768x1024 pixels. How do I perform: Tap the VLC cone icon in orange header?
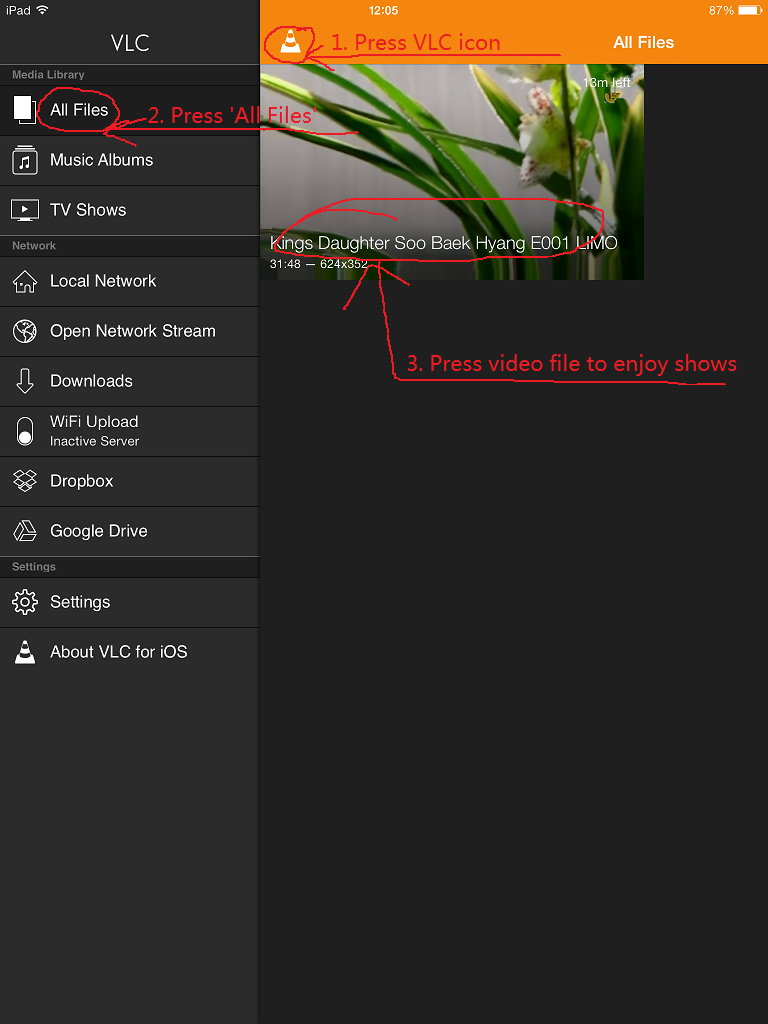tap(289, 42)
